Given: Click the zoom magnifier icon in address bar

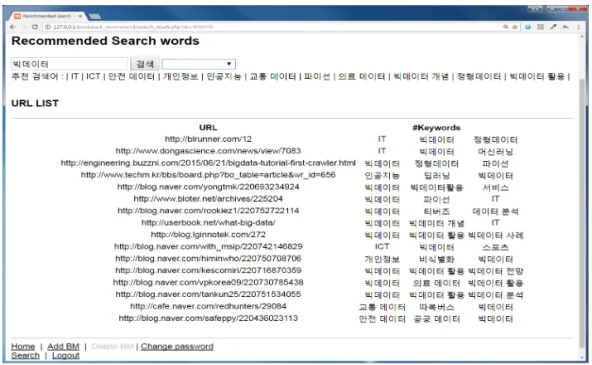Looking at the screenshot, I should [506, 27].
